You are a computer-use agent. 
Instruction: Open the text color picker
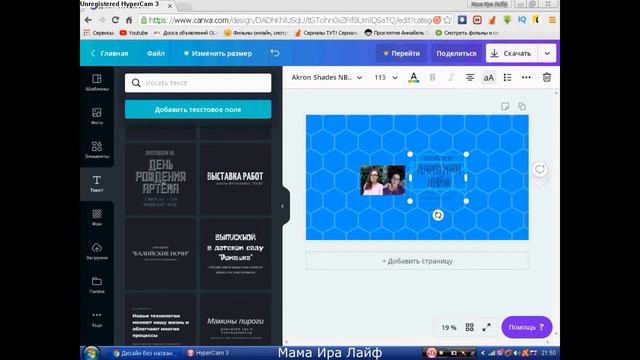(x=413, y=78)
